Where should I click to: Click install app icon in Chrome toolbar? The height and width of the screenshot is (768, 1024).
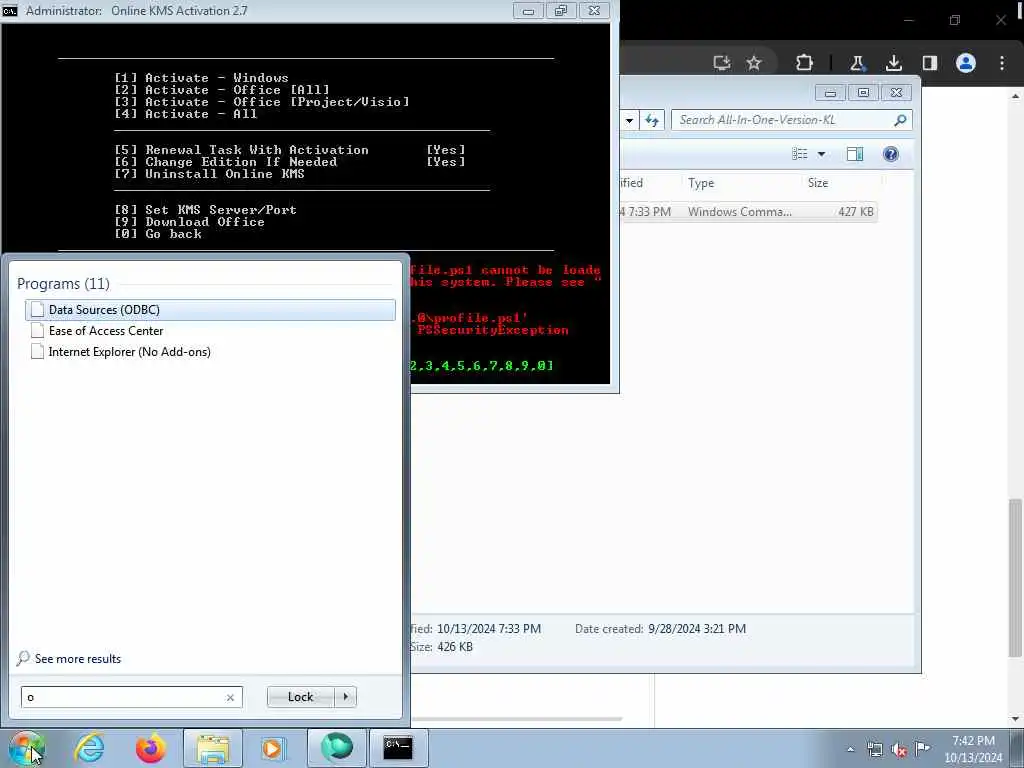pos(722,63)
